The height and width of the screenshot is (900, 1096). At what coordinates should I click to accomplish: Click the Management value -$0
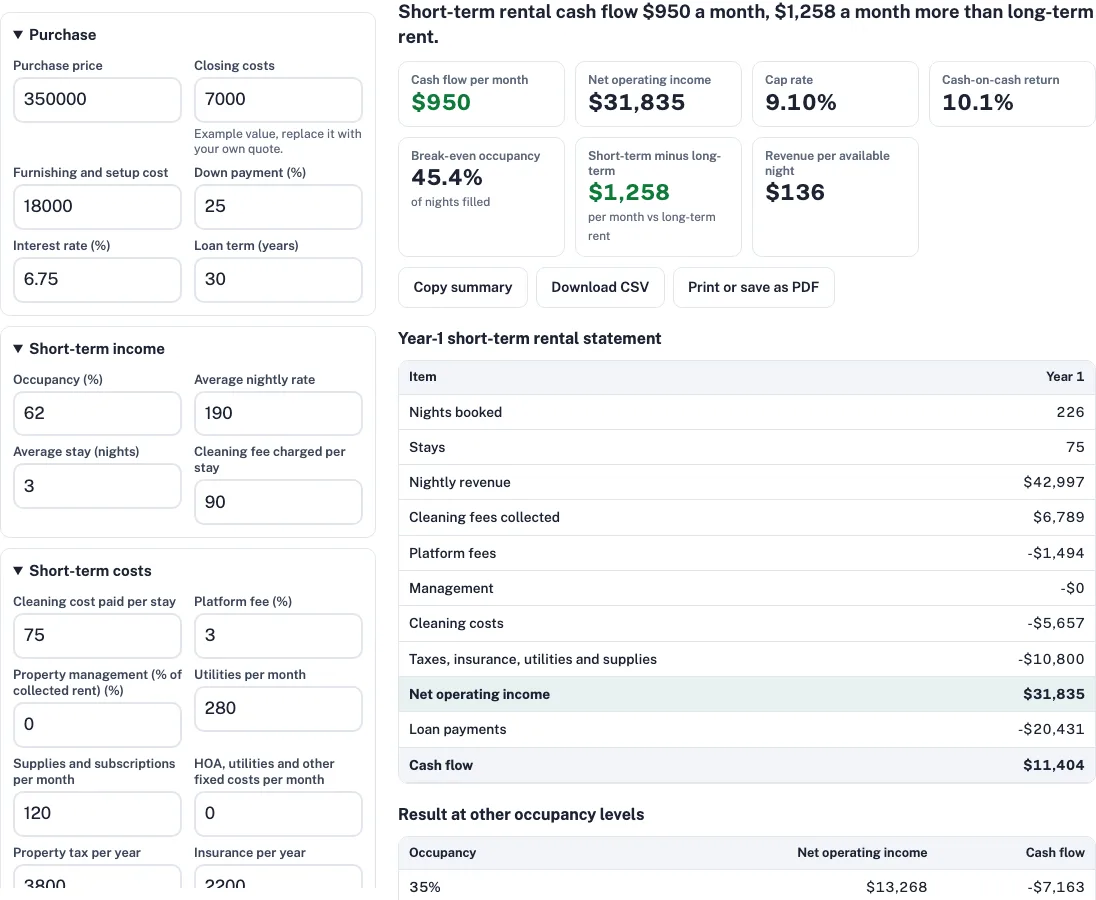click(x=1072, y=588)
